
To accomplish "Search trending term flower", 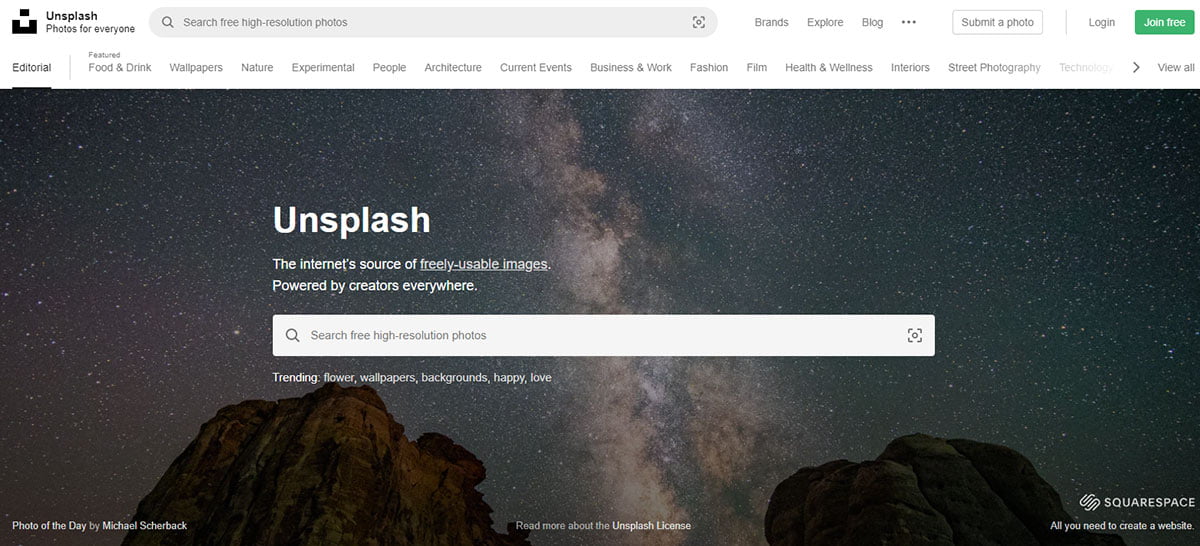I will (x=339, y=378).
